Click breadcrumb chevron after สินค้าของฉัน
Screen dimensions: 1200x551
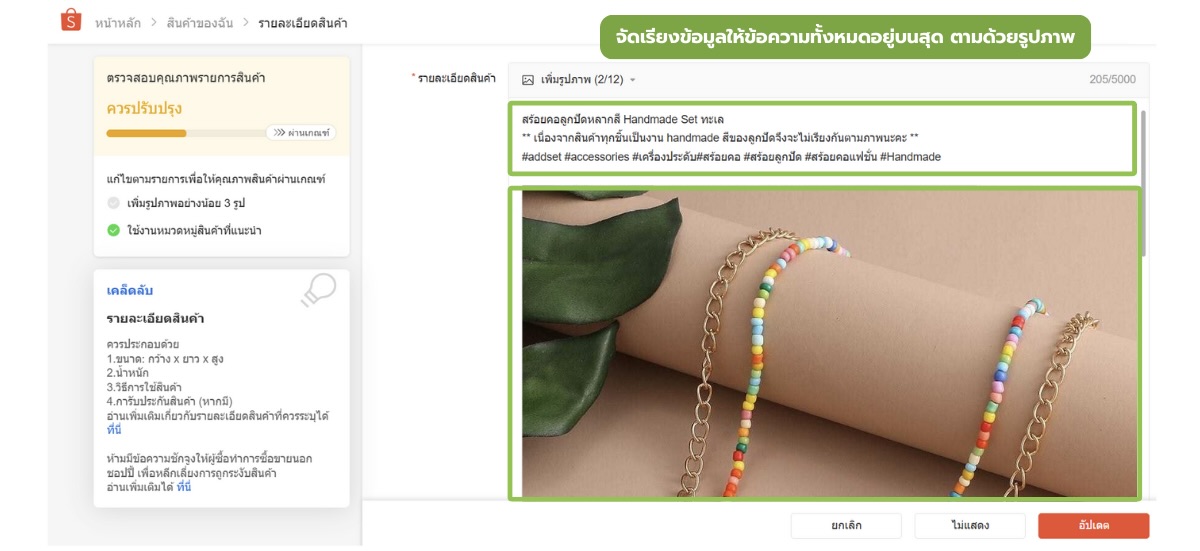[244, 22]
